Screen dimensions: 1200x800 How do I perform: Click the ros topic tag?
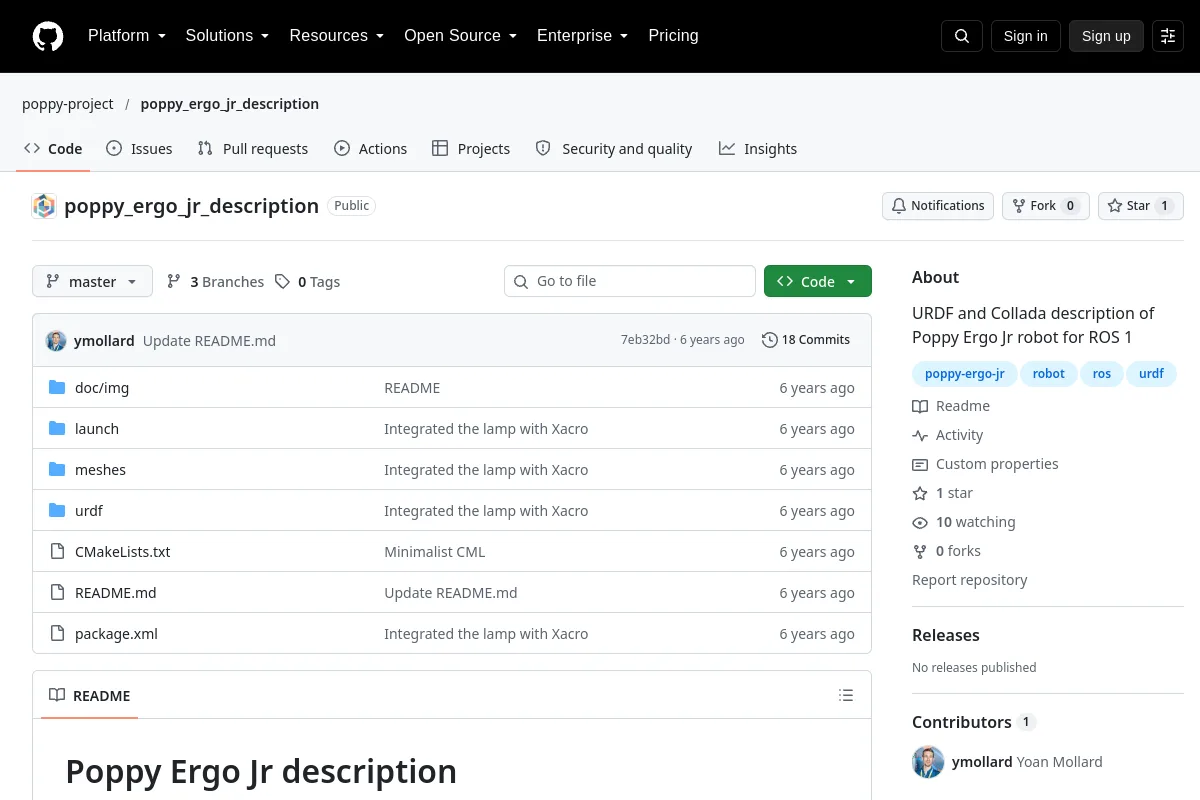tap(1102, 374)
